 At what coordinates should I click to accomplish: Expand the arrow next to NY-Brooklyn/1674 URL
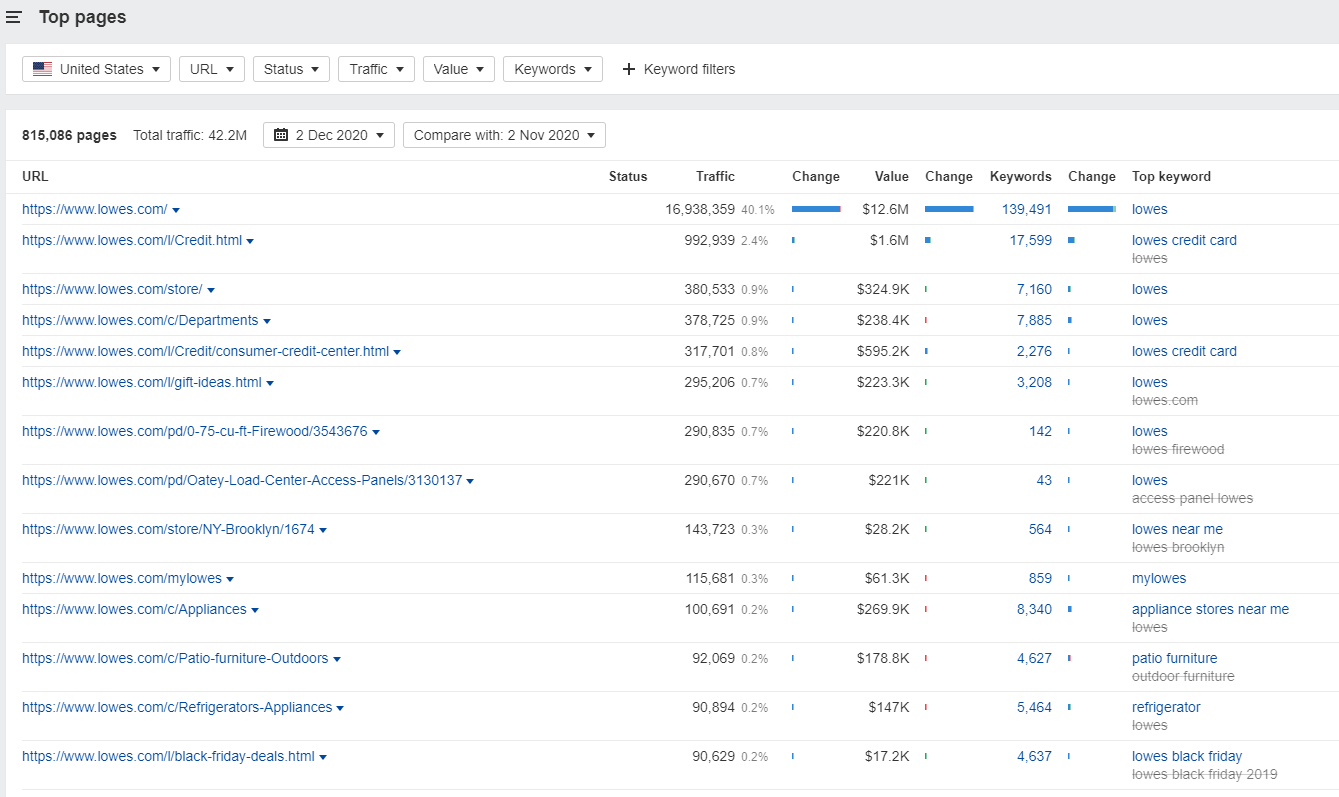(x=323, y=530)
